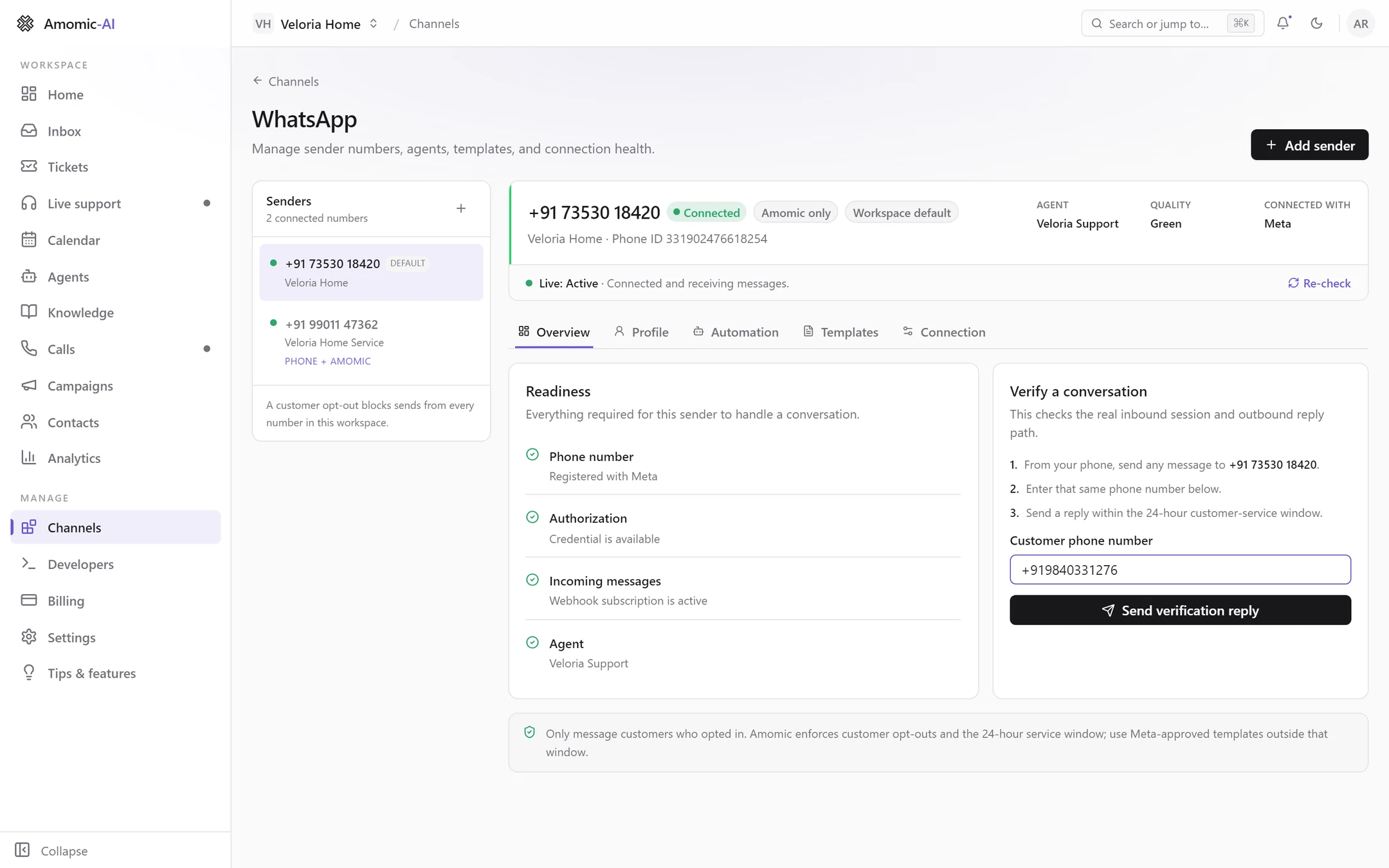Screen dimensions: 1389x868
Task: Click the Add sender button
Action: (1309, 145)
